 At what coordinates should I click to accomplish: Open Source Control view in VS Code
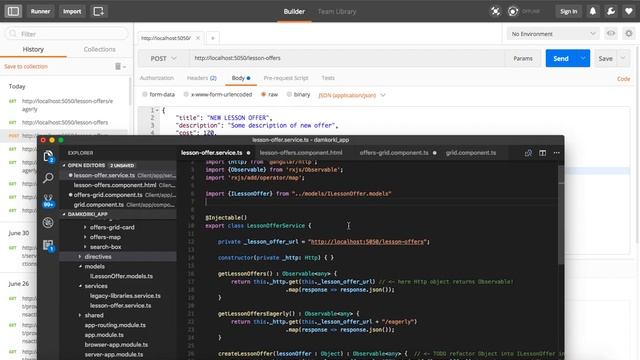pyautogui.click(x=48, y=200)
